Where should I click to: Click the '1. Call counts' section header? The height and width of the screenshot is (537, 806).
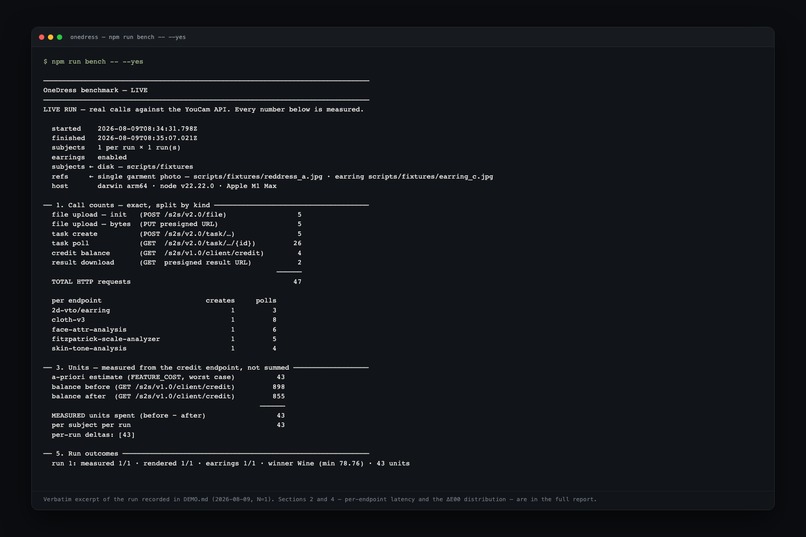(206, 205)
